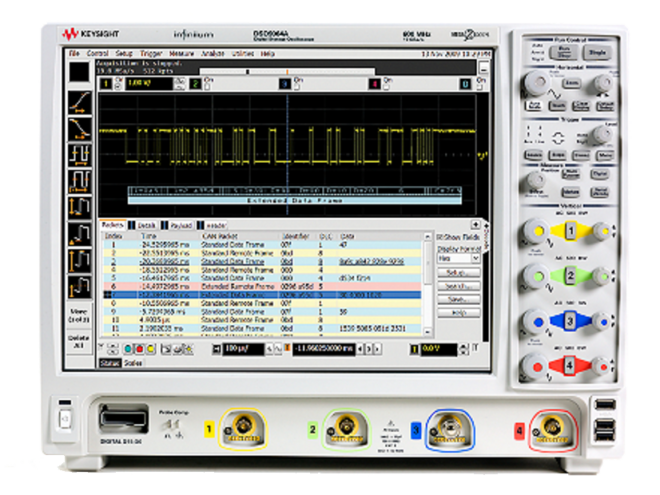This screenshot has height=495, width=660.
Task: Click the Keysight logo on the bezel
Action: point(91,34)
